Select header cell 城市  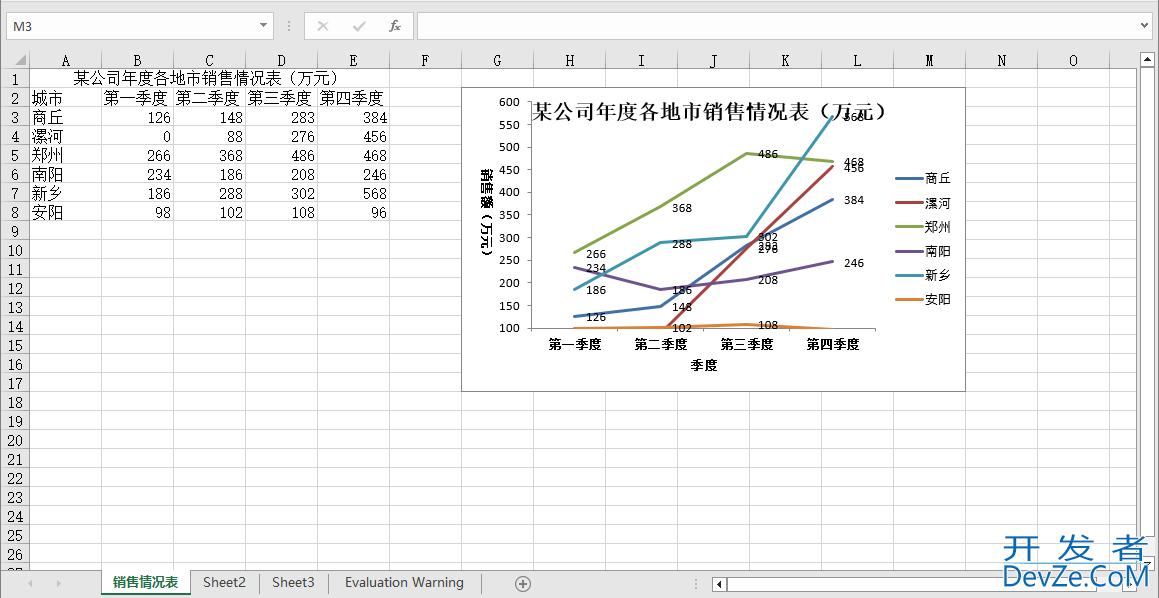(x=66, y=98)
